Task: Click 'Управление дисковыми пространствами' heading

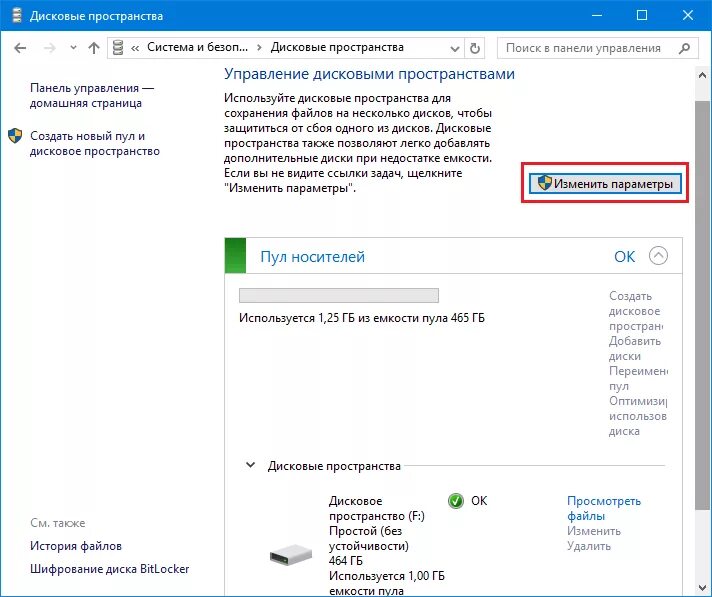Action: click(369, 74)
